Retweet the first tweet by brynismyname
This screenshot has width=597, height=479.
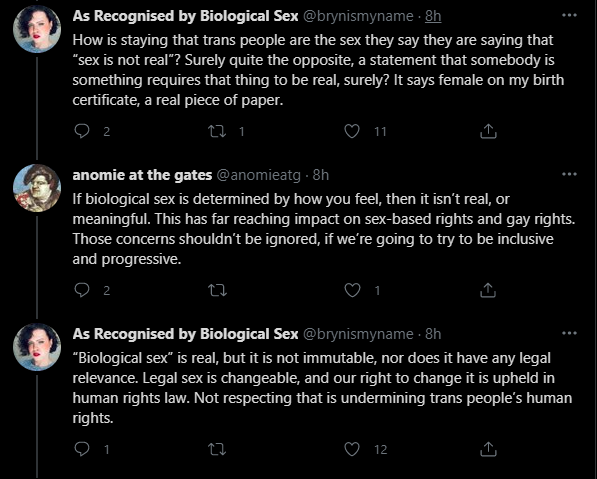[x=217, y=131]
